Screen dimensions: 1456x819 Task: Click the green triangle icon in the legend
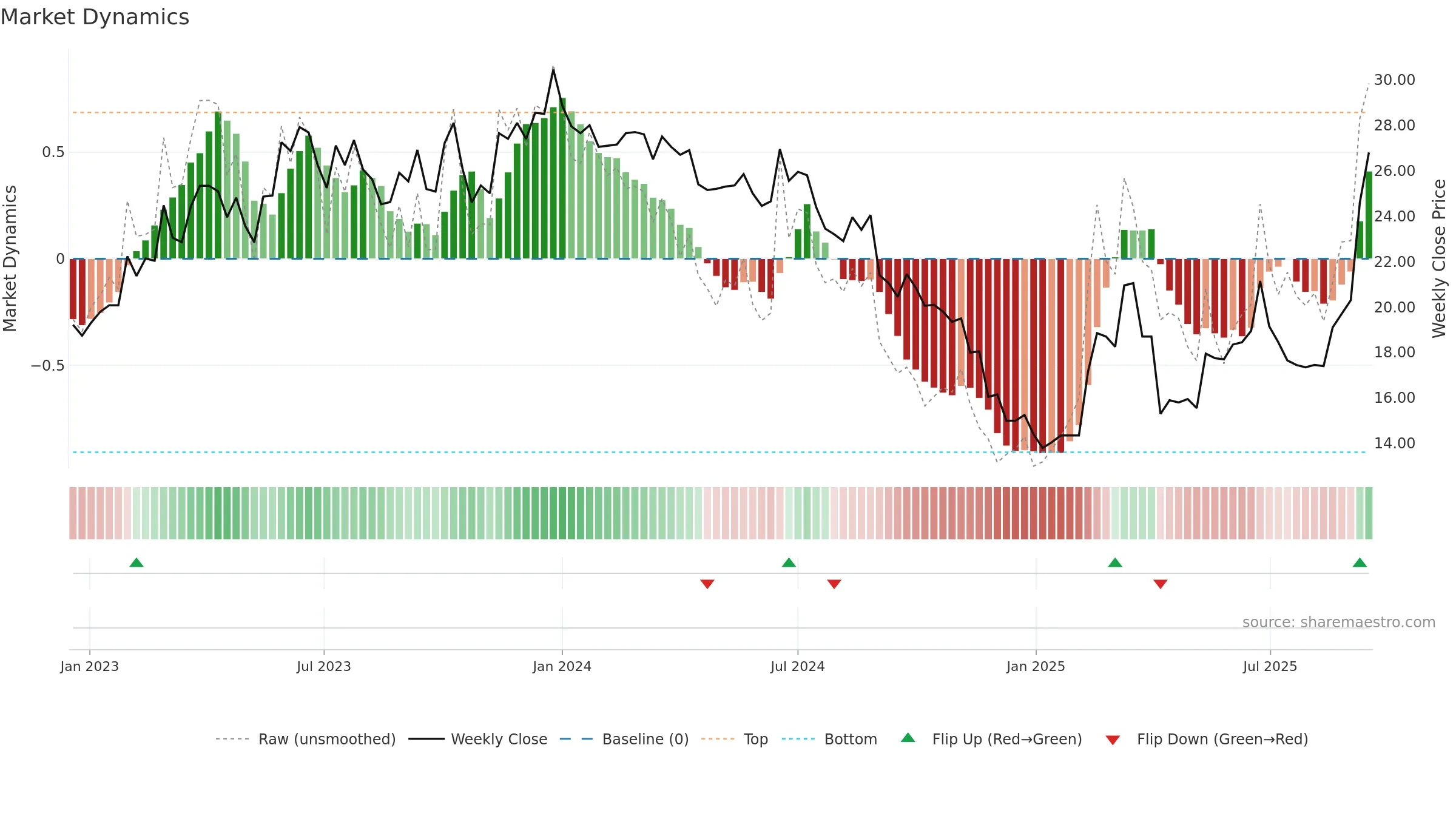point(908,738)
